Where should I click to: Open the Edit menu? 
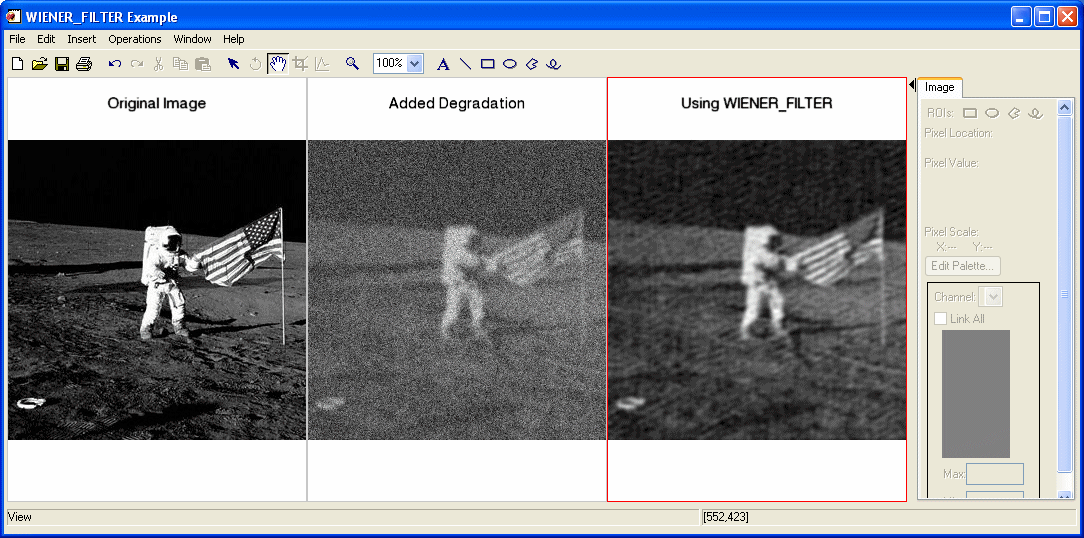46,39
